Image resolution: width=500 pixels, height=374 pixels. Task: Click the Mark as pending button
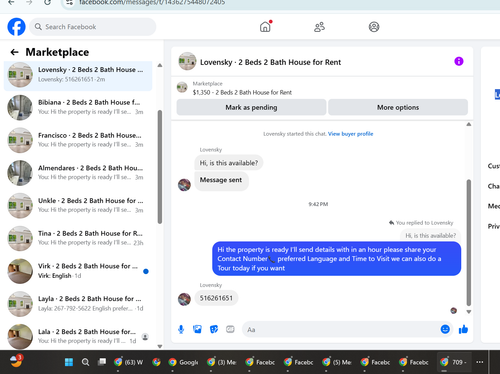click(251, 107)
